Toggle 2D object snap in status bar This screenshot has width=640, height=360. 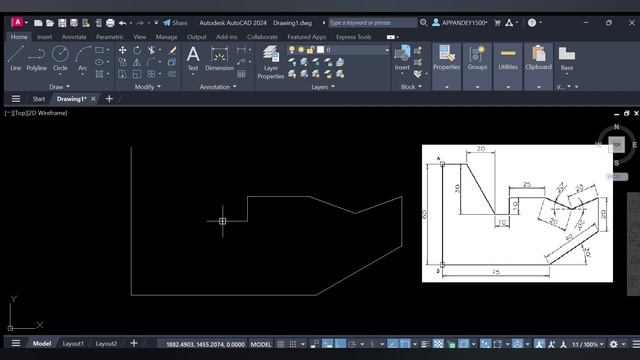point(405,344)
